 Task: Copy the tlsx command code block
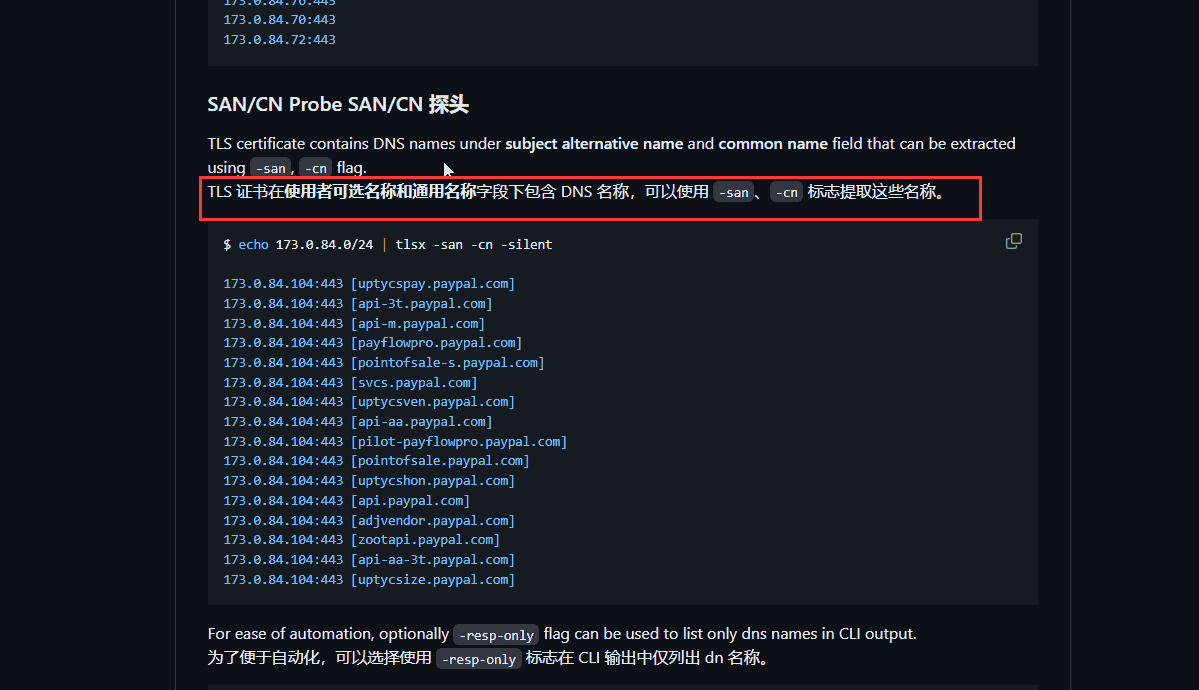1013,241
